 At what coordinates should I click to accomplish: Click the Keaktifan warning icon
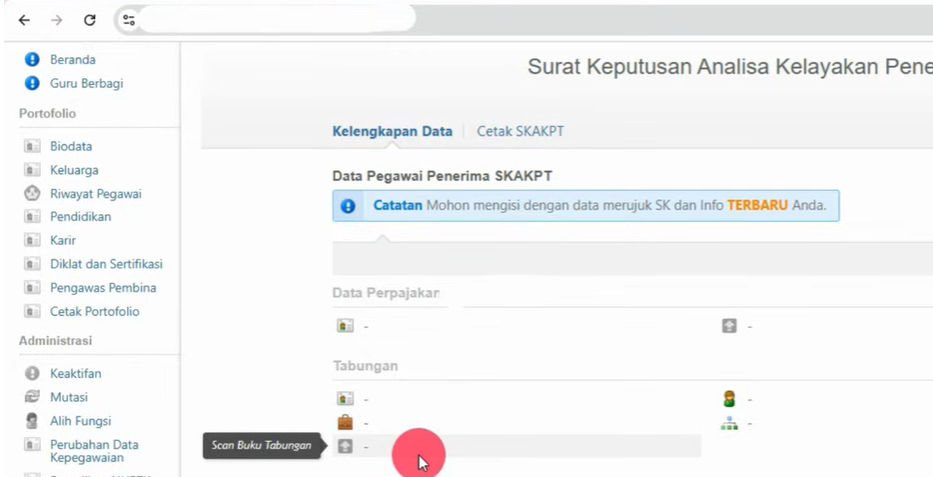pos(32,374)
